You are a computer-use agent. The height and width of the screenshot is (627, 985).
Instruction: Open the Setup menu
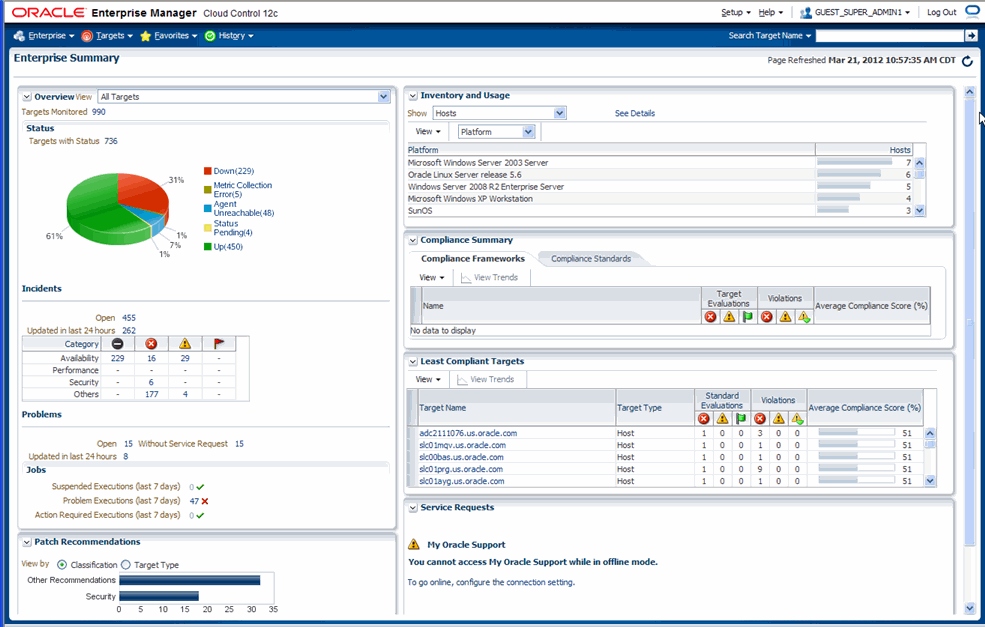point(736,13)
